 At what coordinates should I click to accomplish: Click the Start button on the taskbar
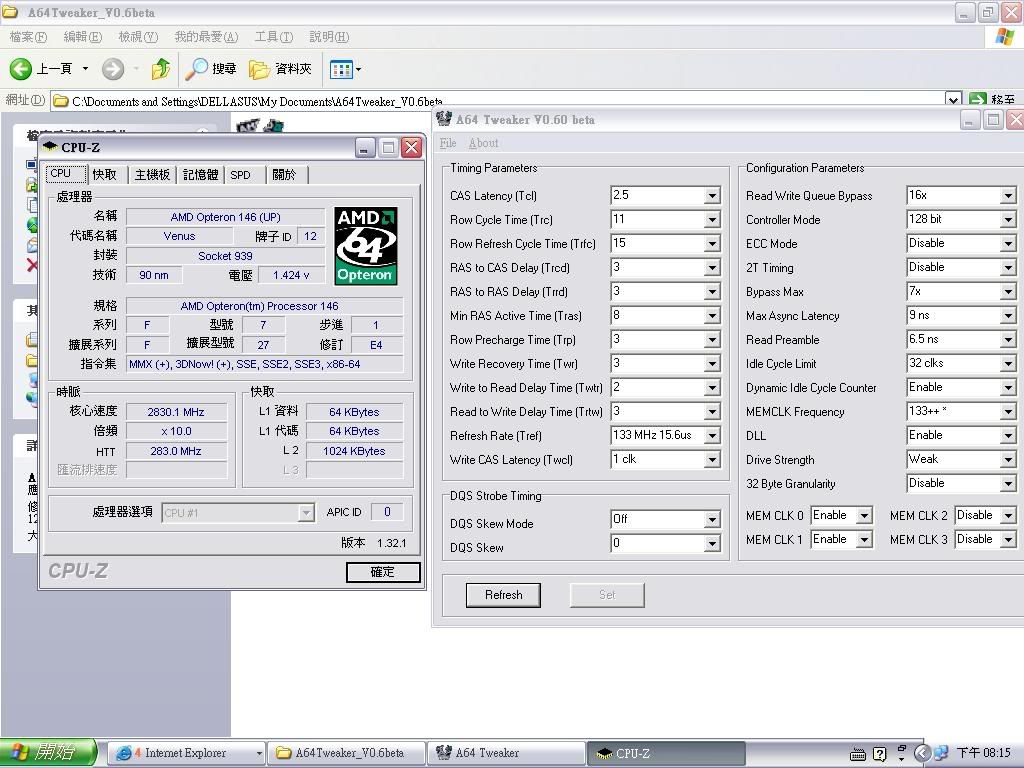point(48,753)
